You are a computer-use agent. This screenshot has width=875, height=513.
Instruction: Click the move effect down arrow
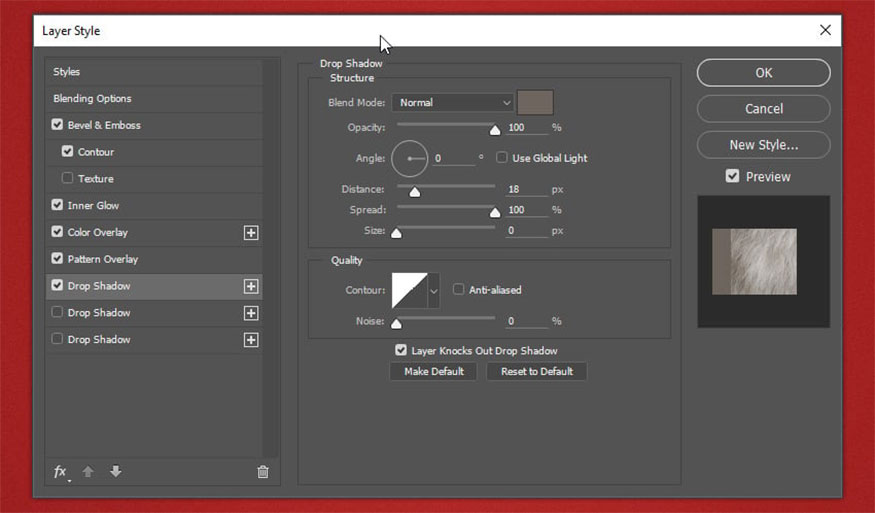pyautogui.click(x=116, y=472)
